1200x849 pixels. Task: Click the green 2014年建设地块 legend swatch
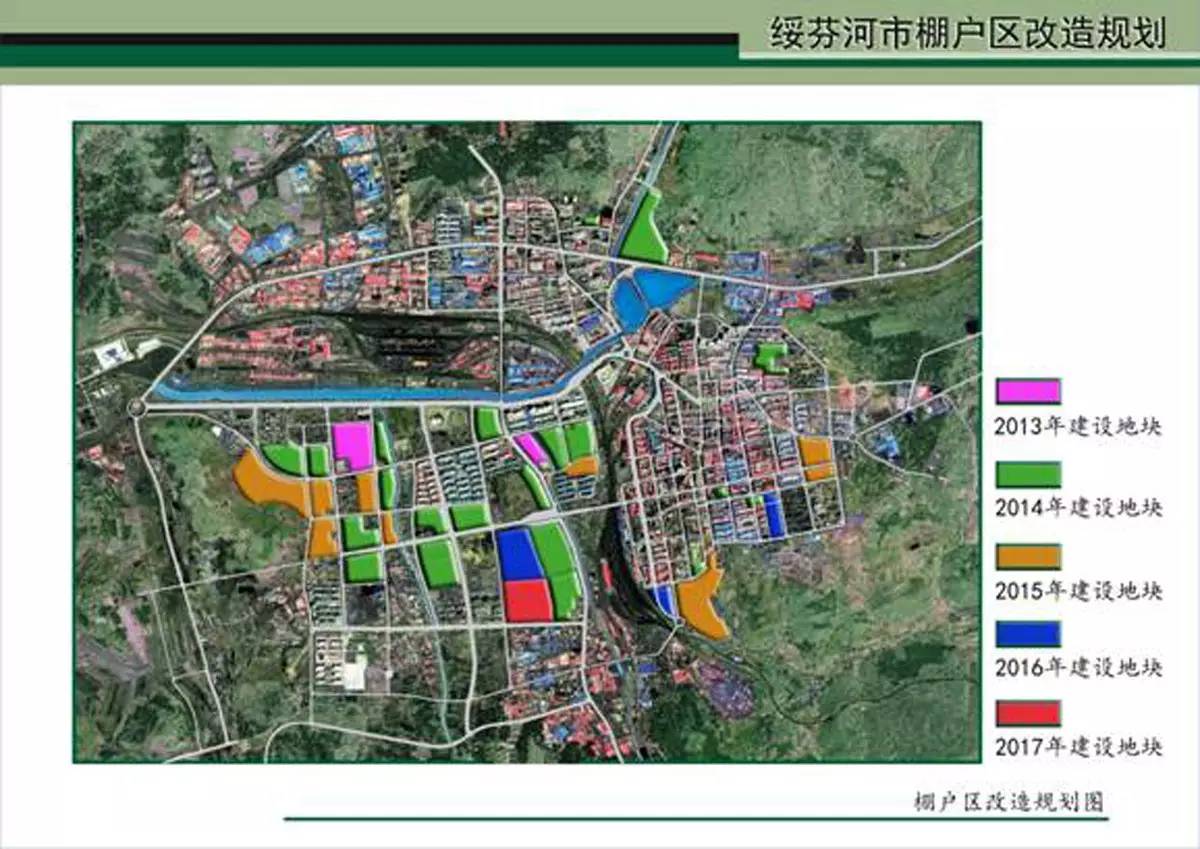click(1028, 474)
